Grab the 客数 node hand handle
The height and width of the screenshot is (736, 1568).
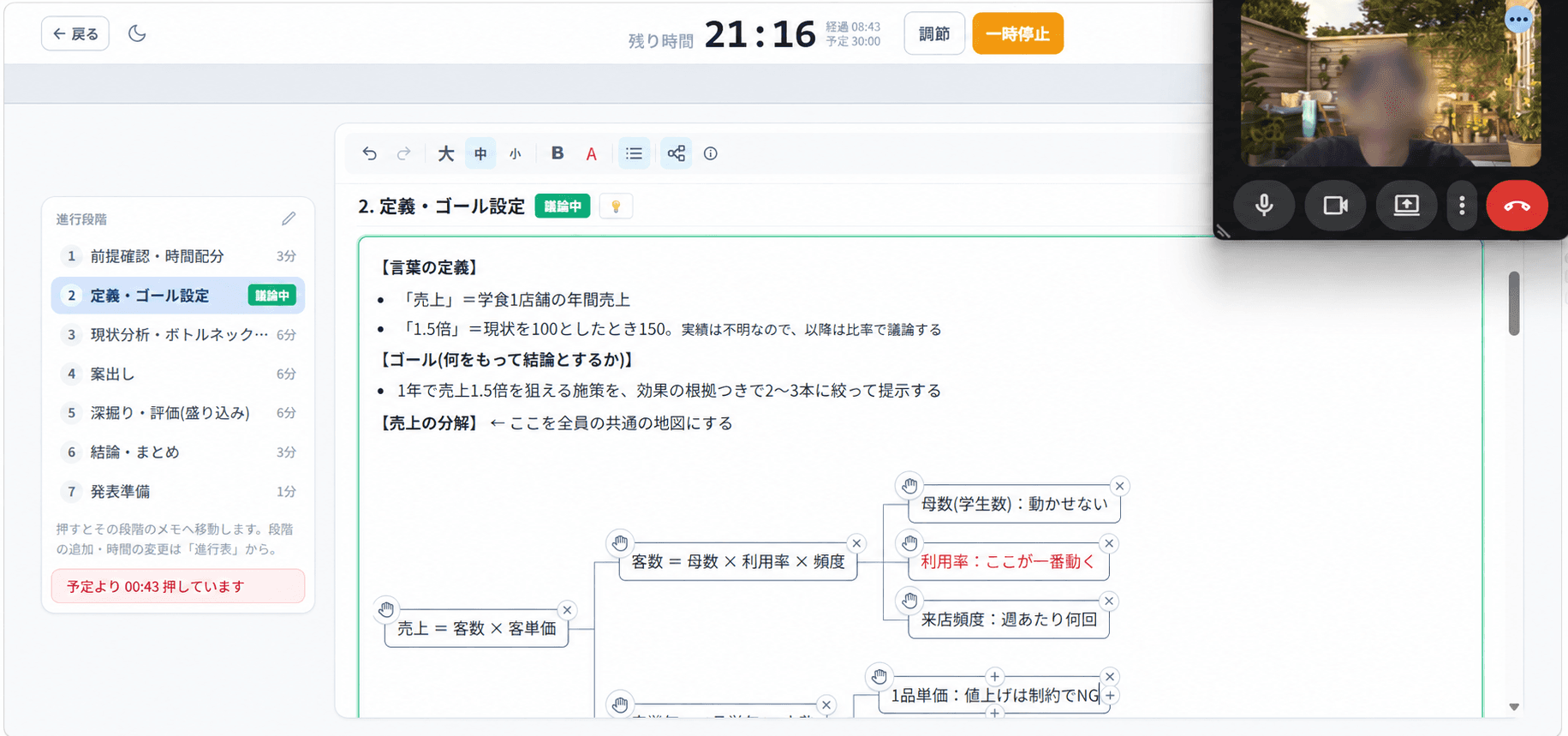[x=620, y=543]
